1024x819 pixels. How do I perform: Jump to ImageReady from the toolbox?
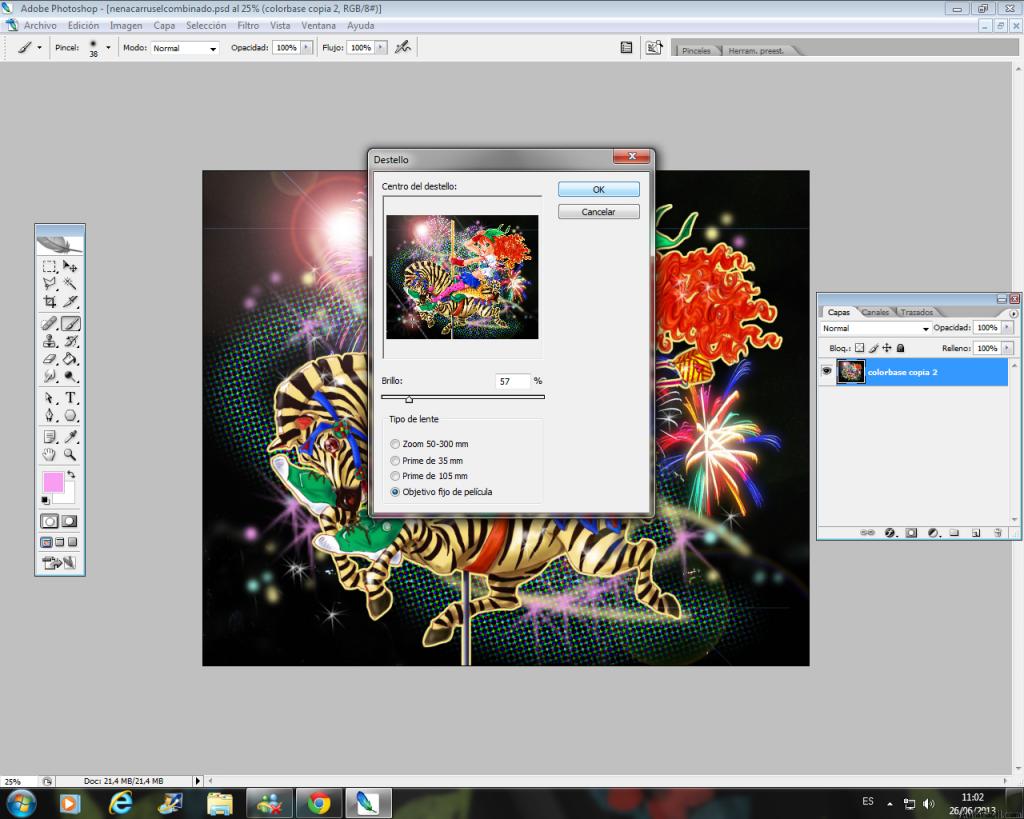click(59, 562)
